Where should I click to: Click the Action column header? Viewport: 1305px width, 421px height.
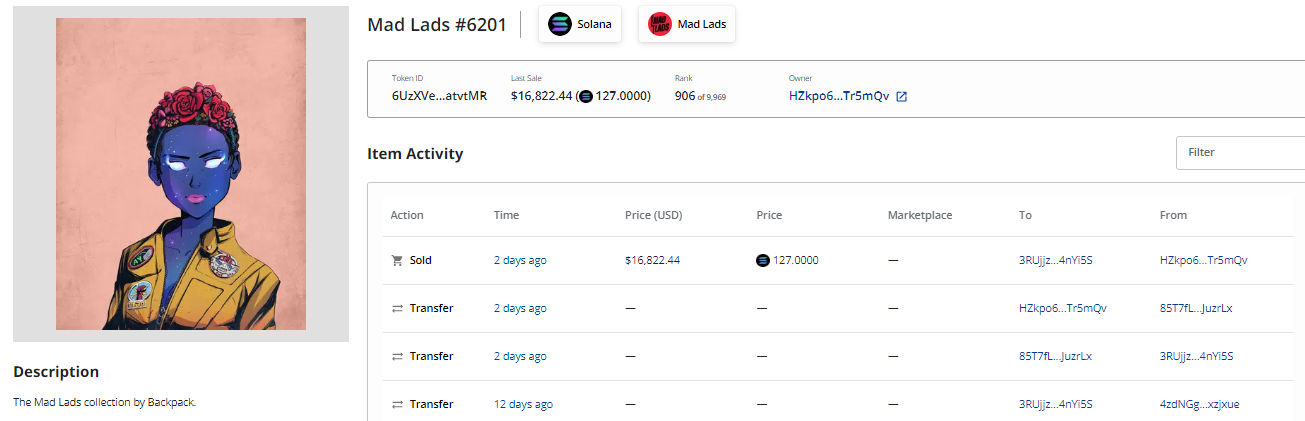[x=407, y=215]
